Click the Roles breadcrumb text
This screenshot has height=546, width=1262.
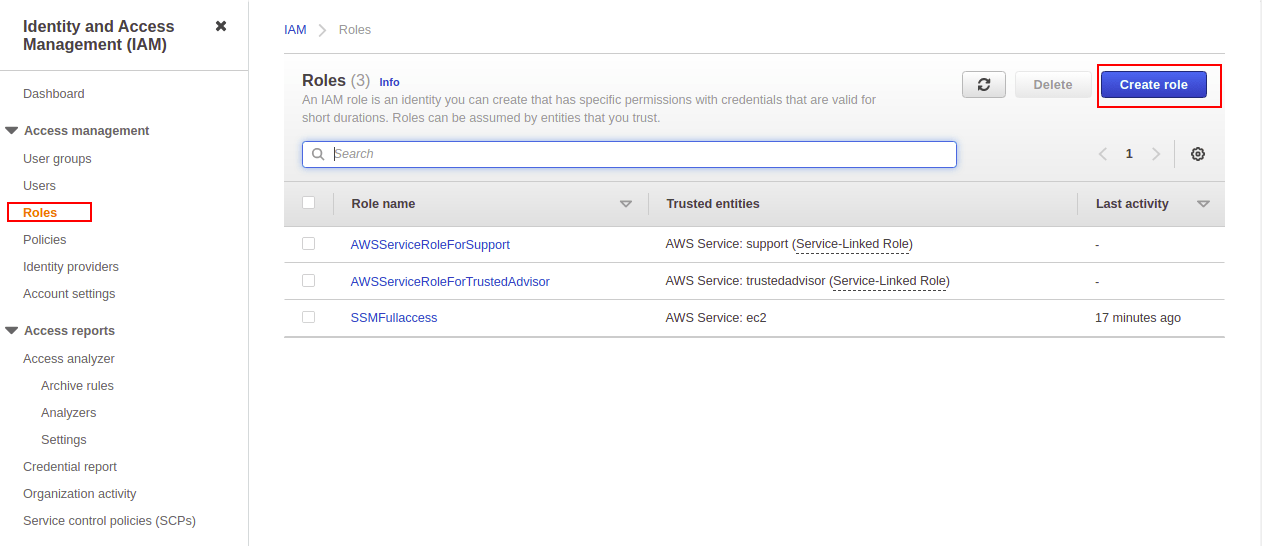click(355, 30)
